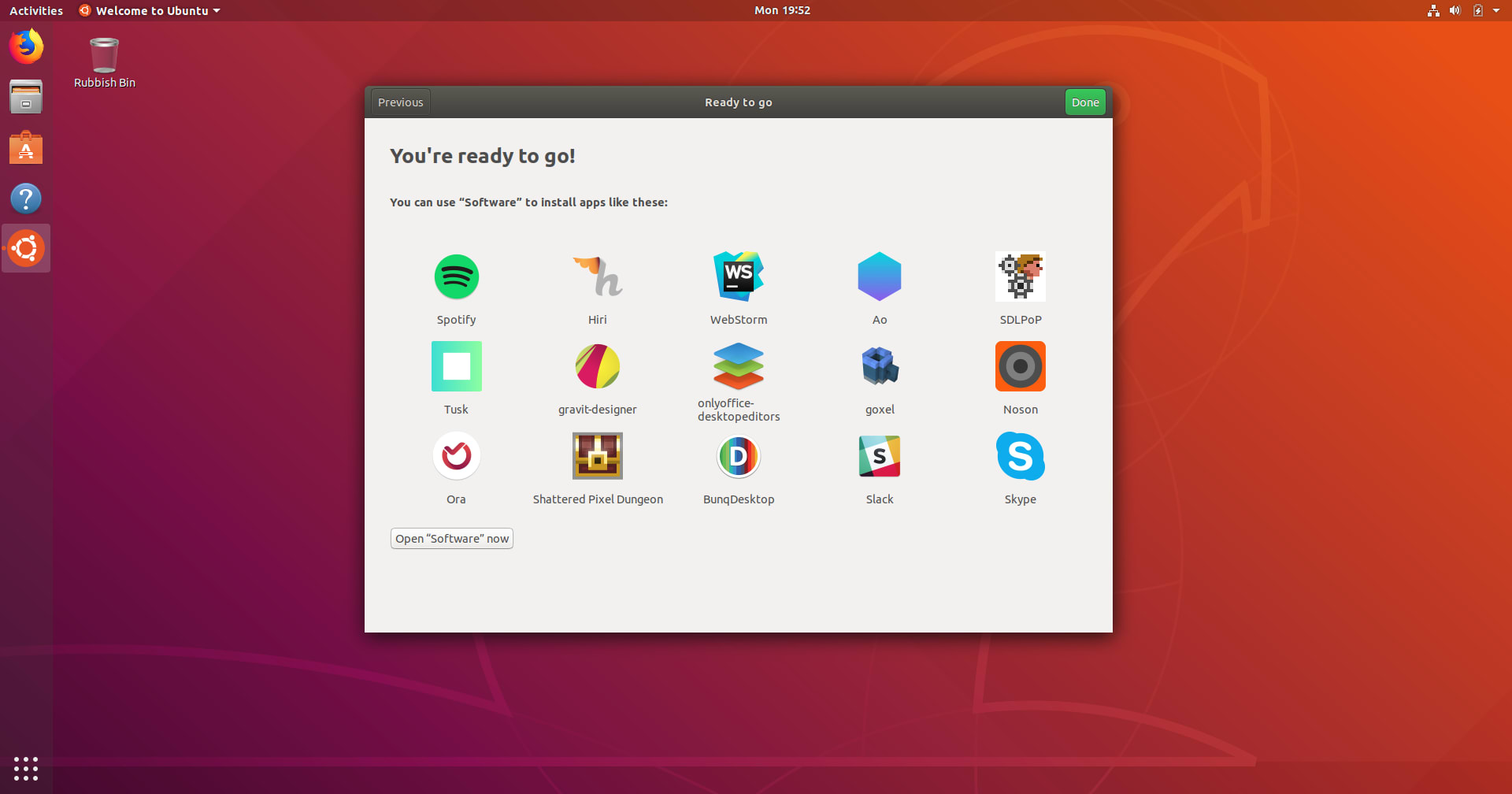The image size is (1512, 794).
Task: Select the goxel voxel icon
Action: pos(880,366)
